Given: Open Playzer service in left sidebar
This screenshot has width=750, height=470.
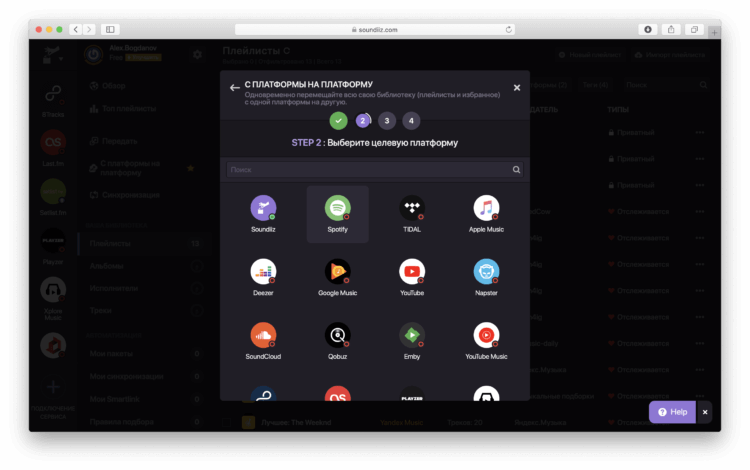Looking at the screenshot, I should pos(53,246).
